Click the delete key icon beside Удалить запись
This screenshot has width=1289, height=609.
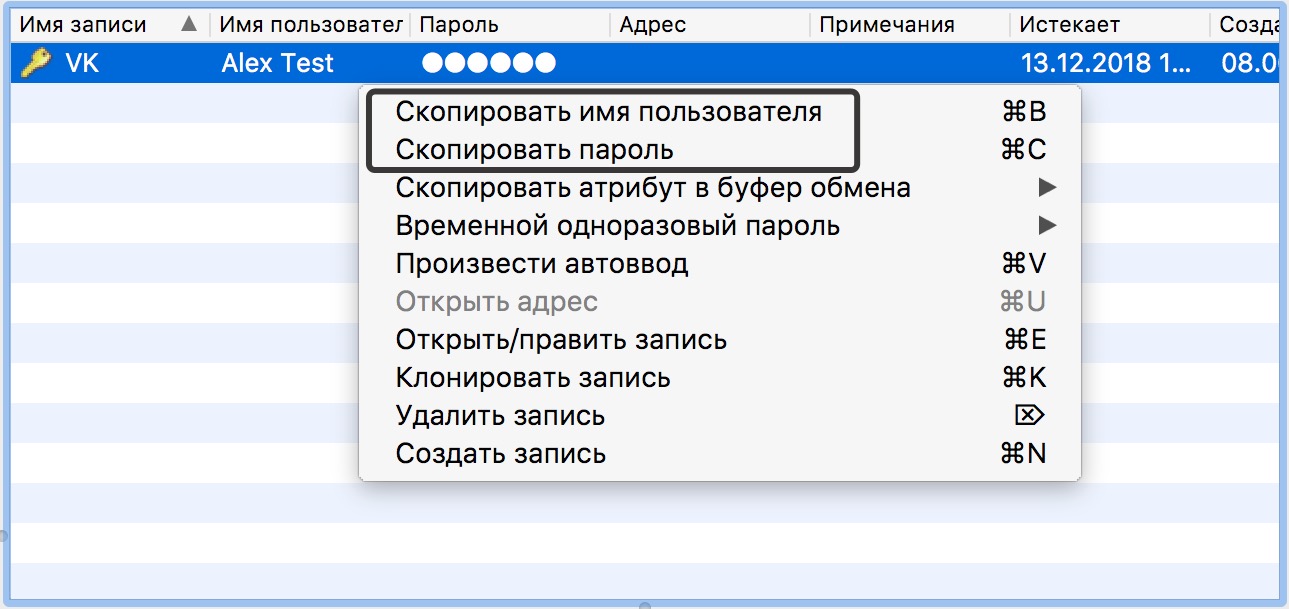tap(1029, 416)
